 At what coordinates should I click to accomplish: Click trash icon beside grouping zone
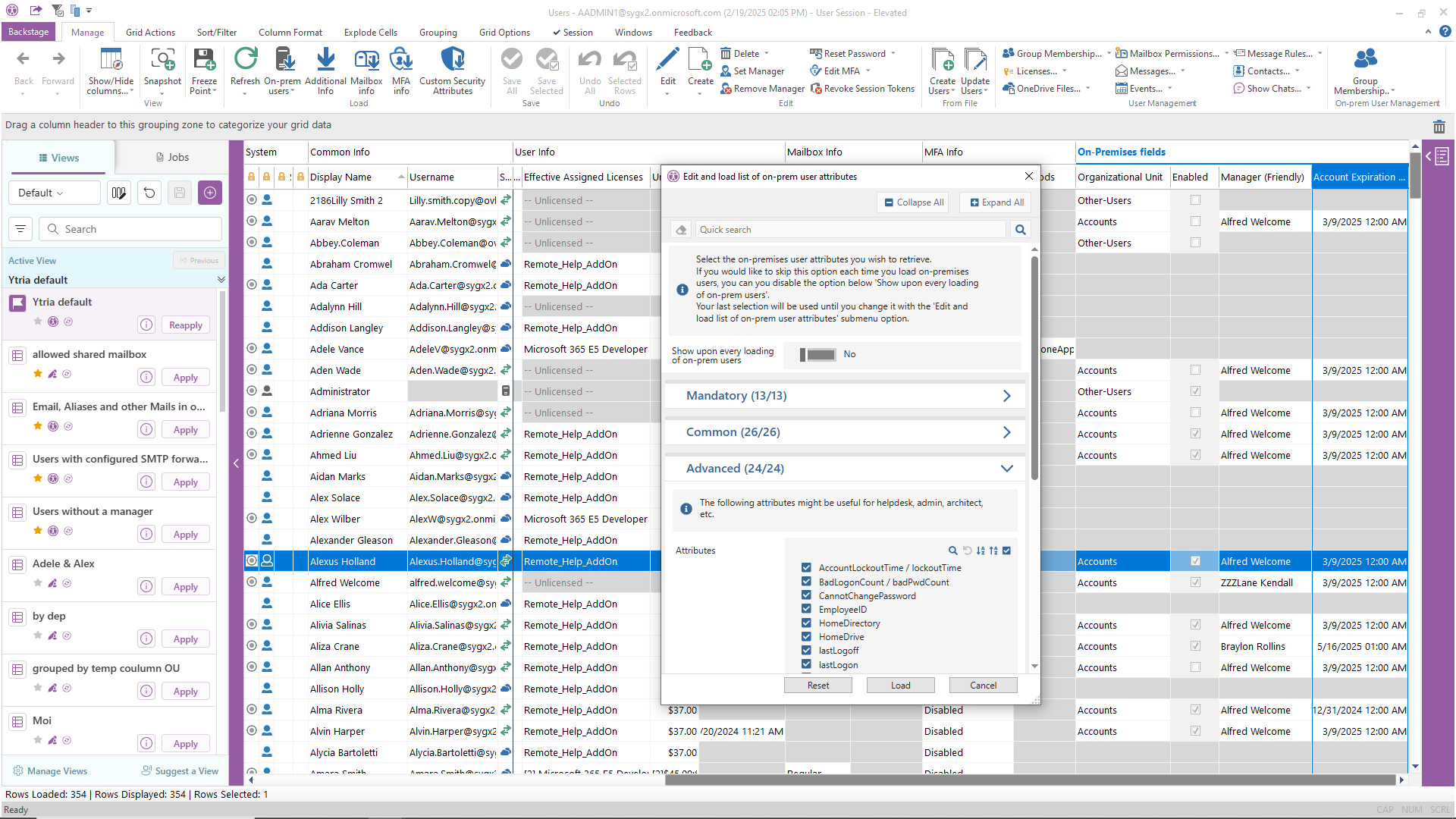click(1439, 127)
